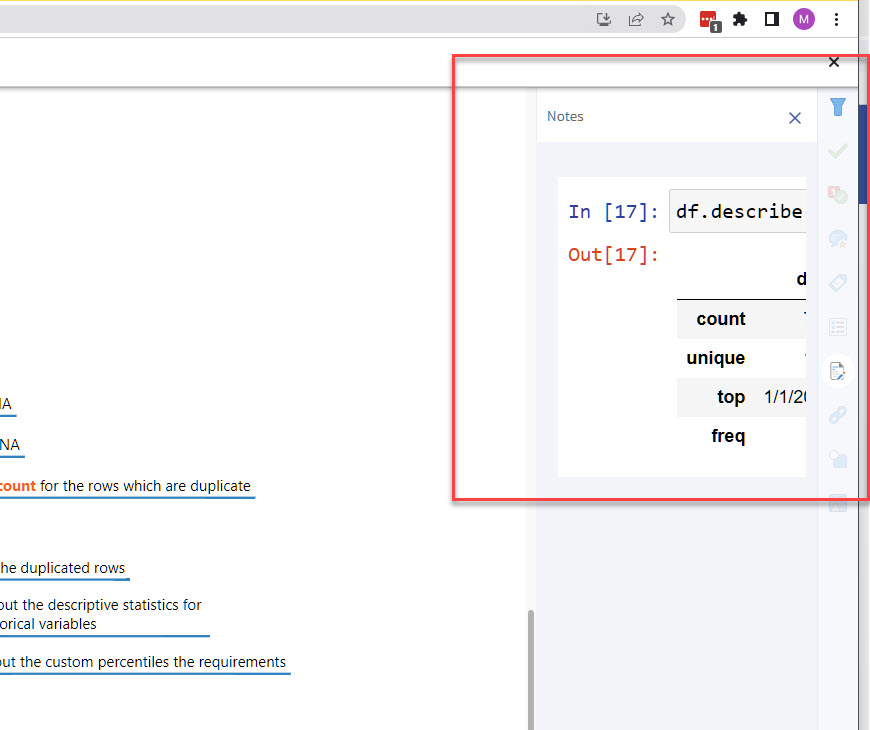Click the unique row header
This screenshot has width=870, height=730.
tap(716, 358)
